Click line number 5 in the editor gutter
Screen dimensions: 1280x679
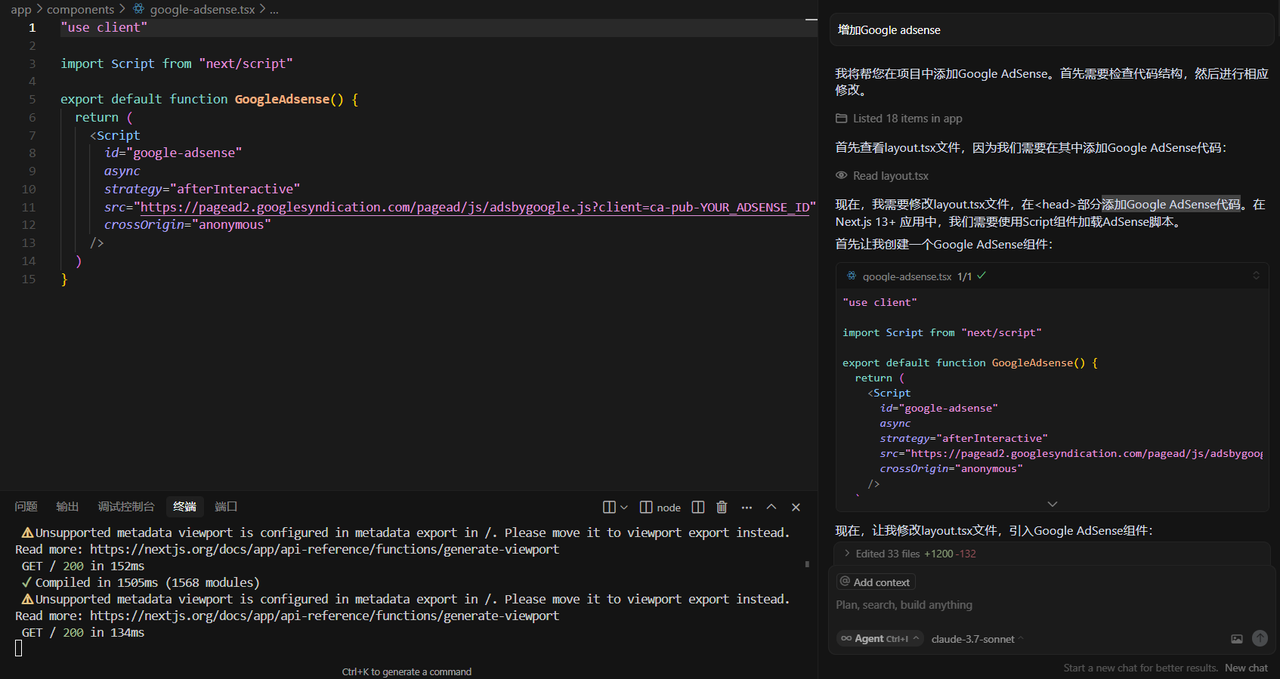32,99
